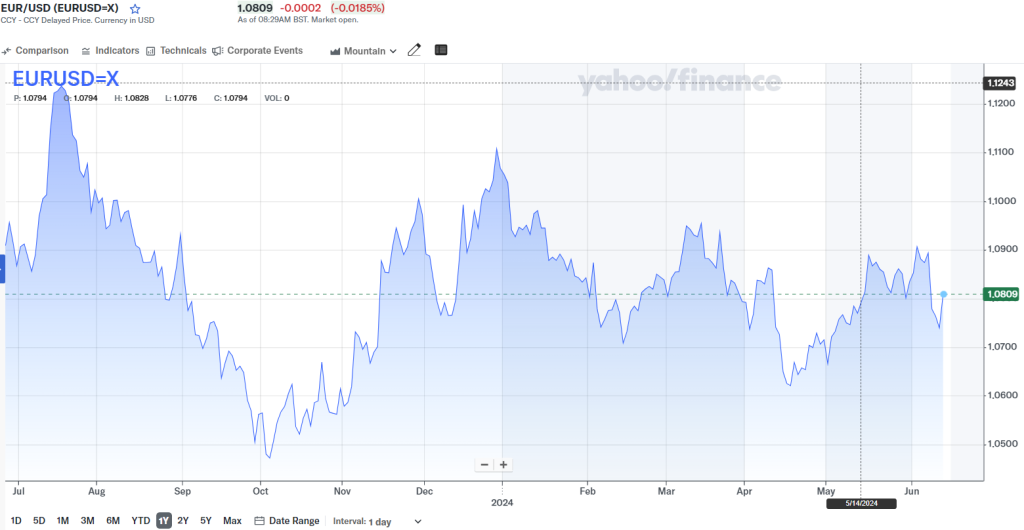The height and width of the screenshot is (530, 1024).
Task: Open the Comparison tool
Action: tap(36, 51)
